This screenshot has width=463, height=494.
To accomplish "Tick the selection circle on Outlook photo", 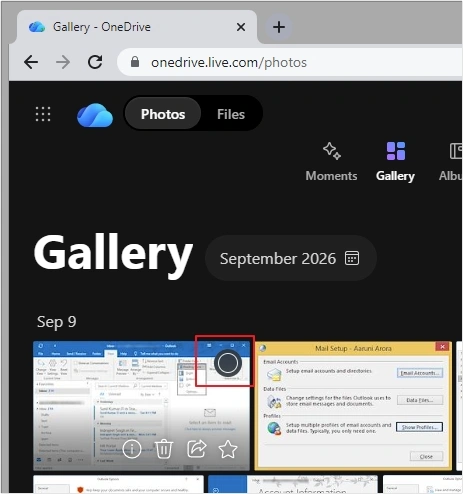I will 228,363.
